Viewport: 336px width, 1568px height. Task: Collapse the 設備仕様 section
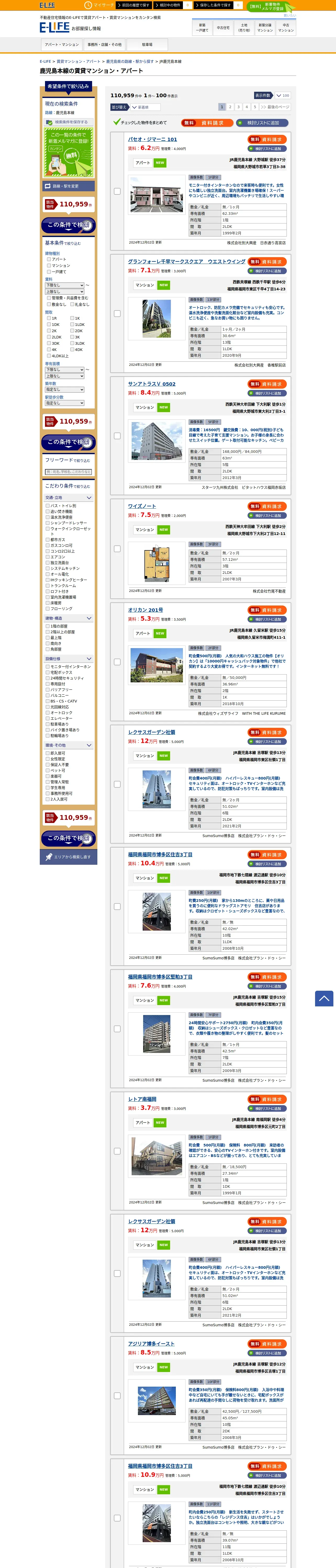(x=68, y=659)
